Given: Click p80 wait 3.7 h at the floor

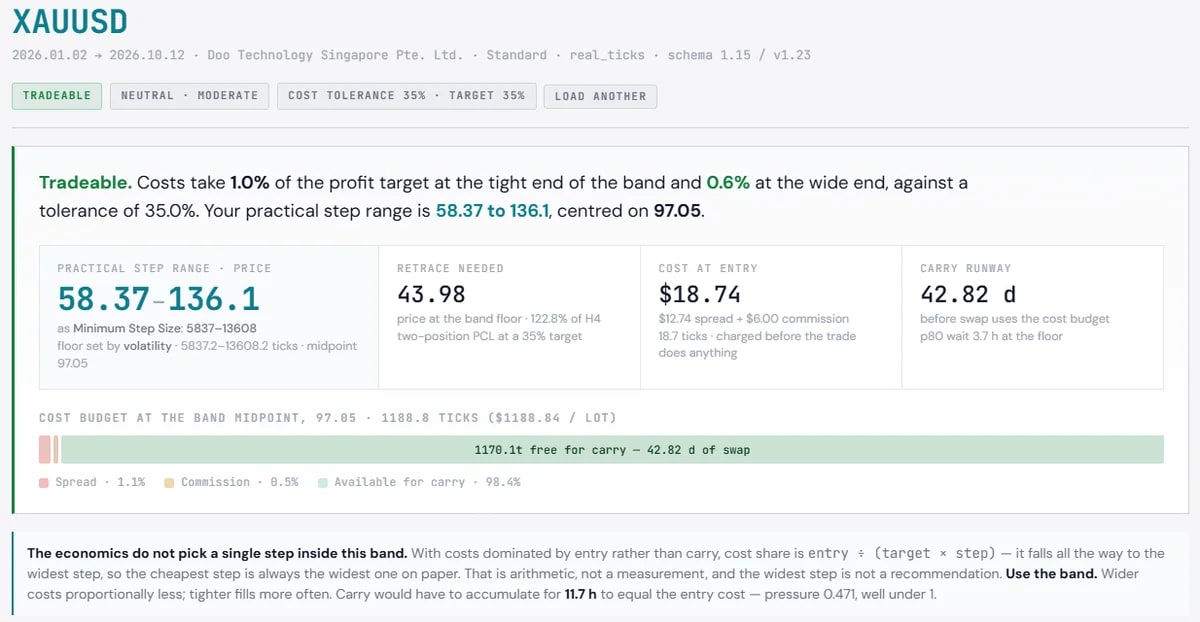Looking at the screenshot, I should [991, 336].
